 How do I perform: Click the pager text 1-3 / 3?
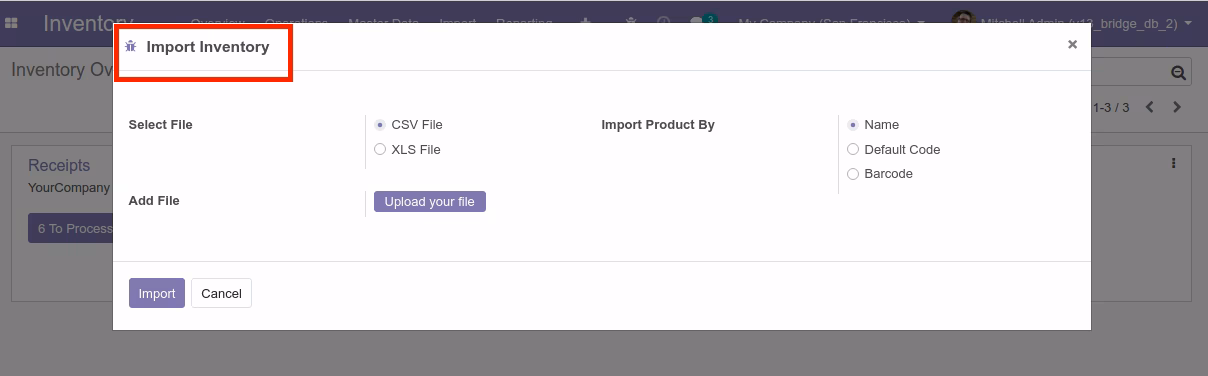(1111, 107)
